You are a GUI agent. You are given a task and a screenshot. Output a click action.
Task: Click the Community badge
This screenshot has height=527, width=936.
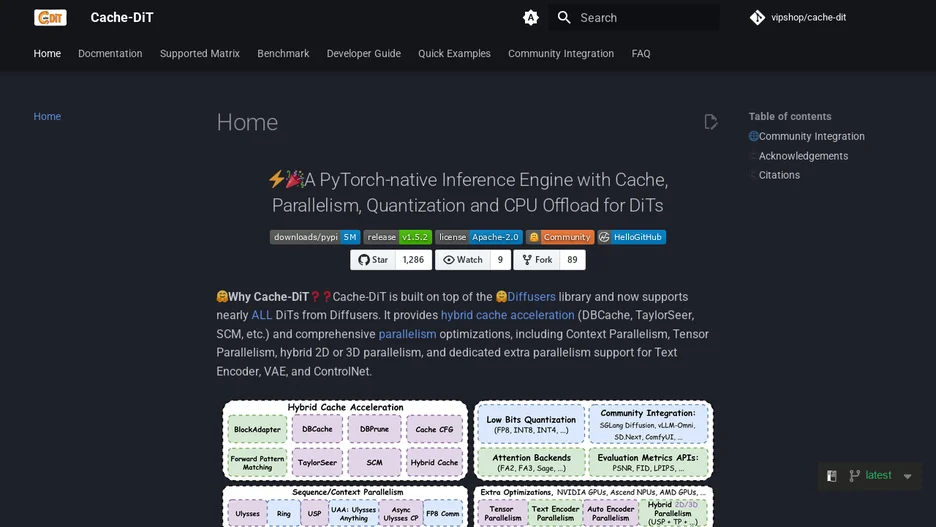(560, 237)
